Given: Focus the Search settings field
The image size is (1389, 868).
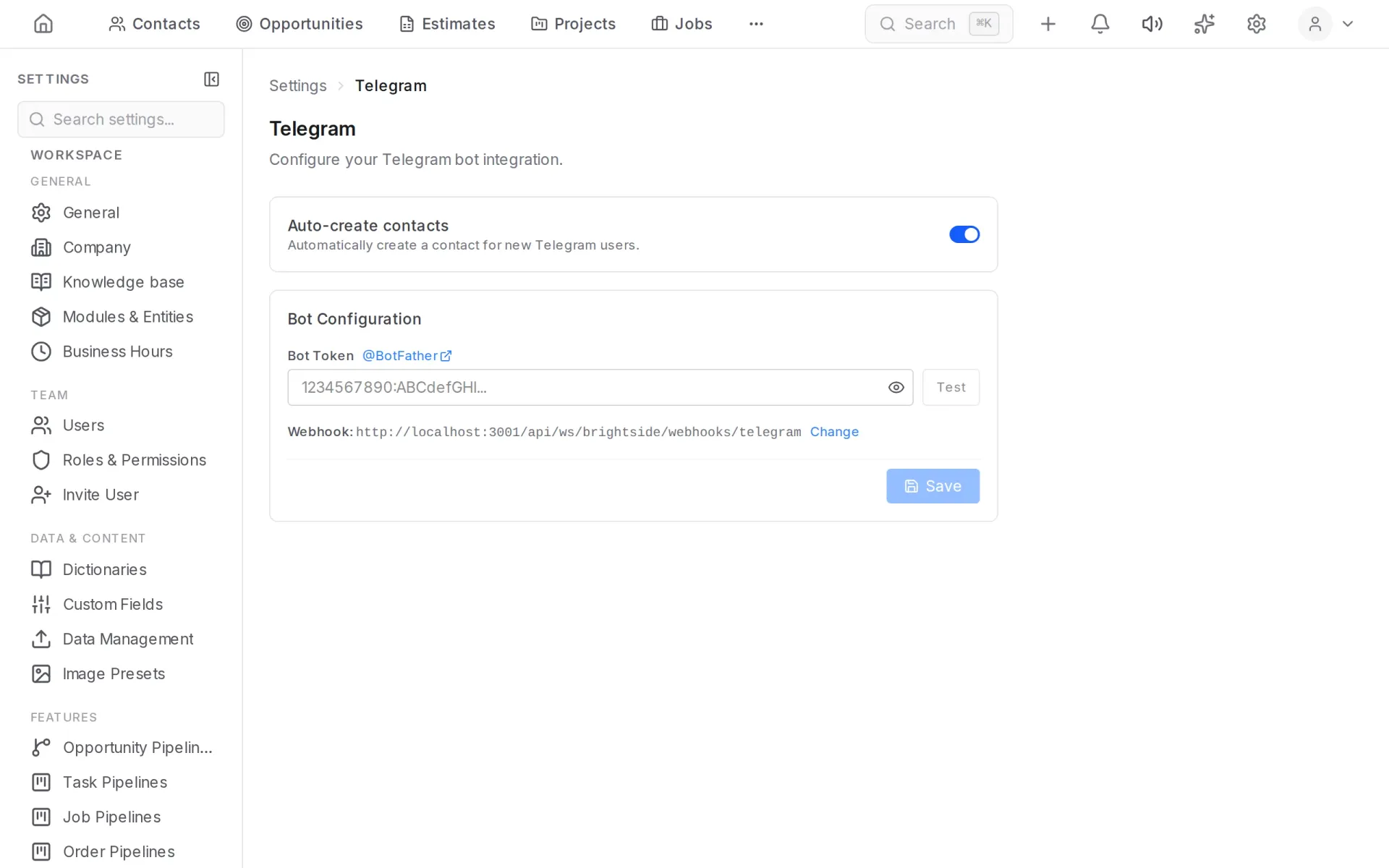Looking at the screenshot, I should (x=121, y=119).
